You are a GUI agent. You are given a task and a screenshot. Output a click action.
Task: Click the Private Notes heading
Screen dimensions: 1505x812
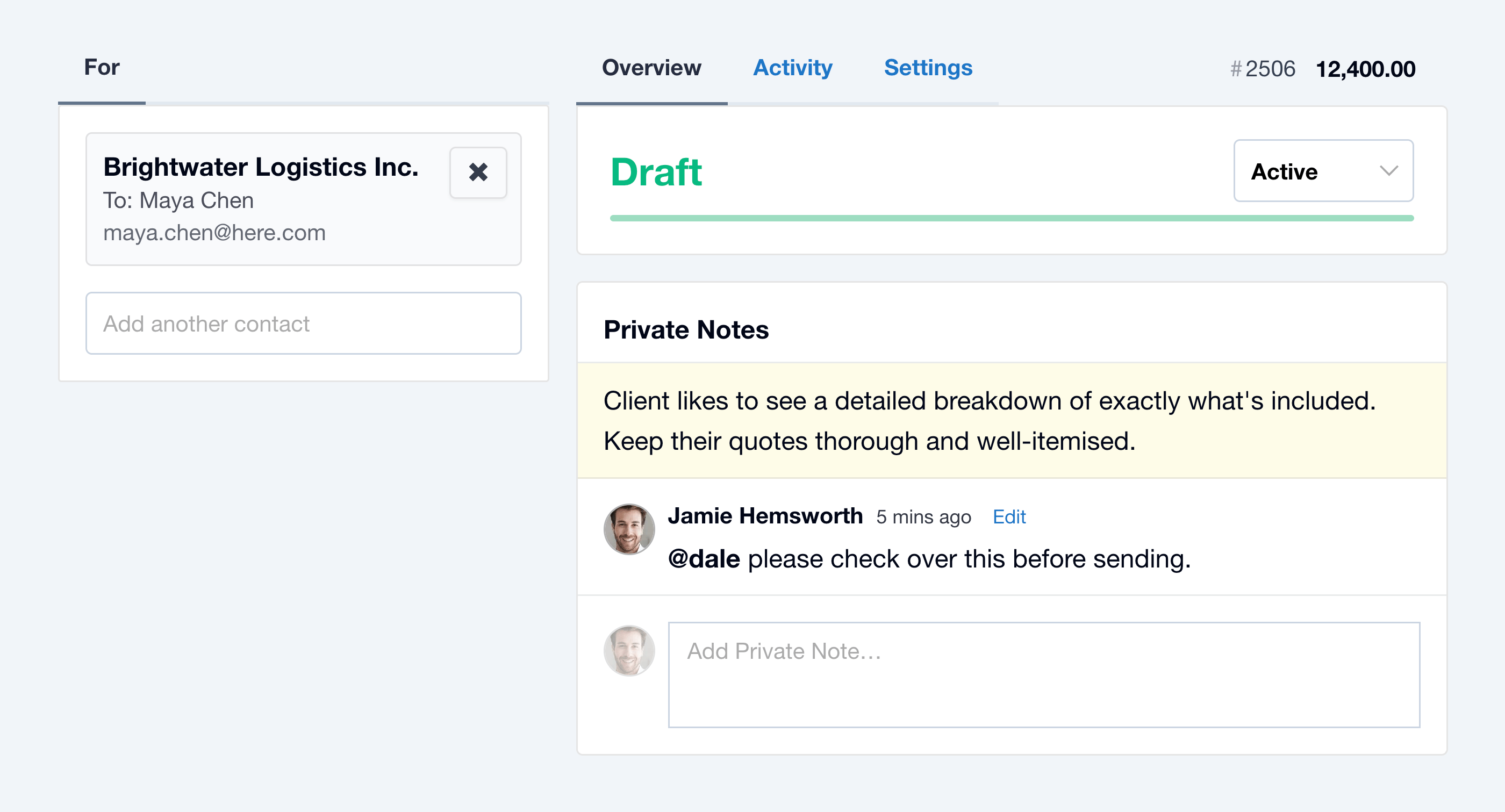point(686,330)
